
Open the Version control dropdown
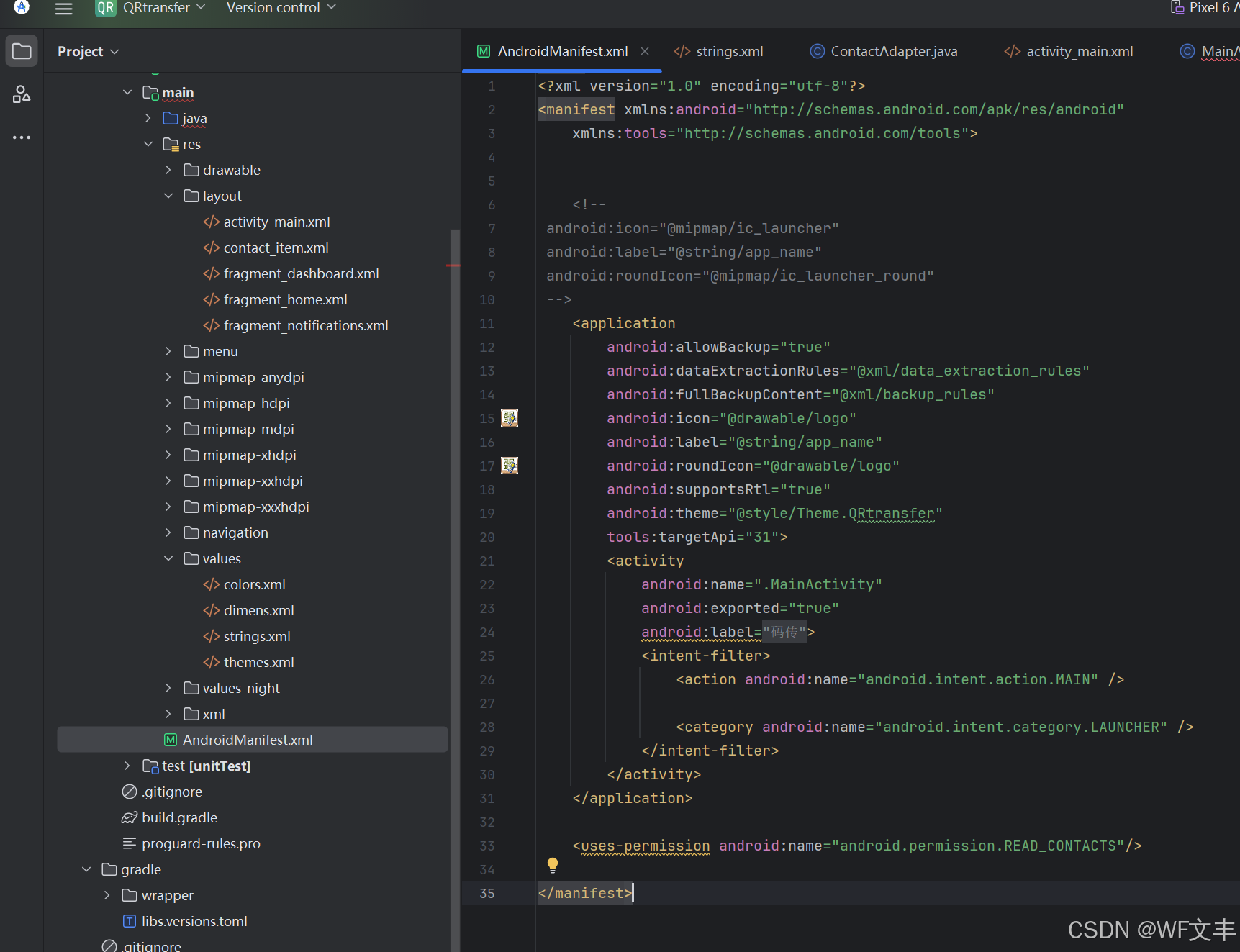[281, 8]
